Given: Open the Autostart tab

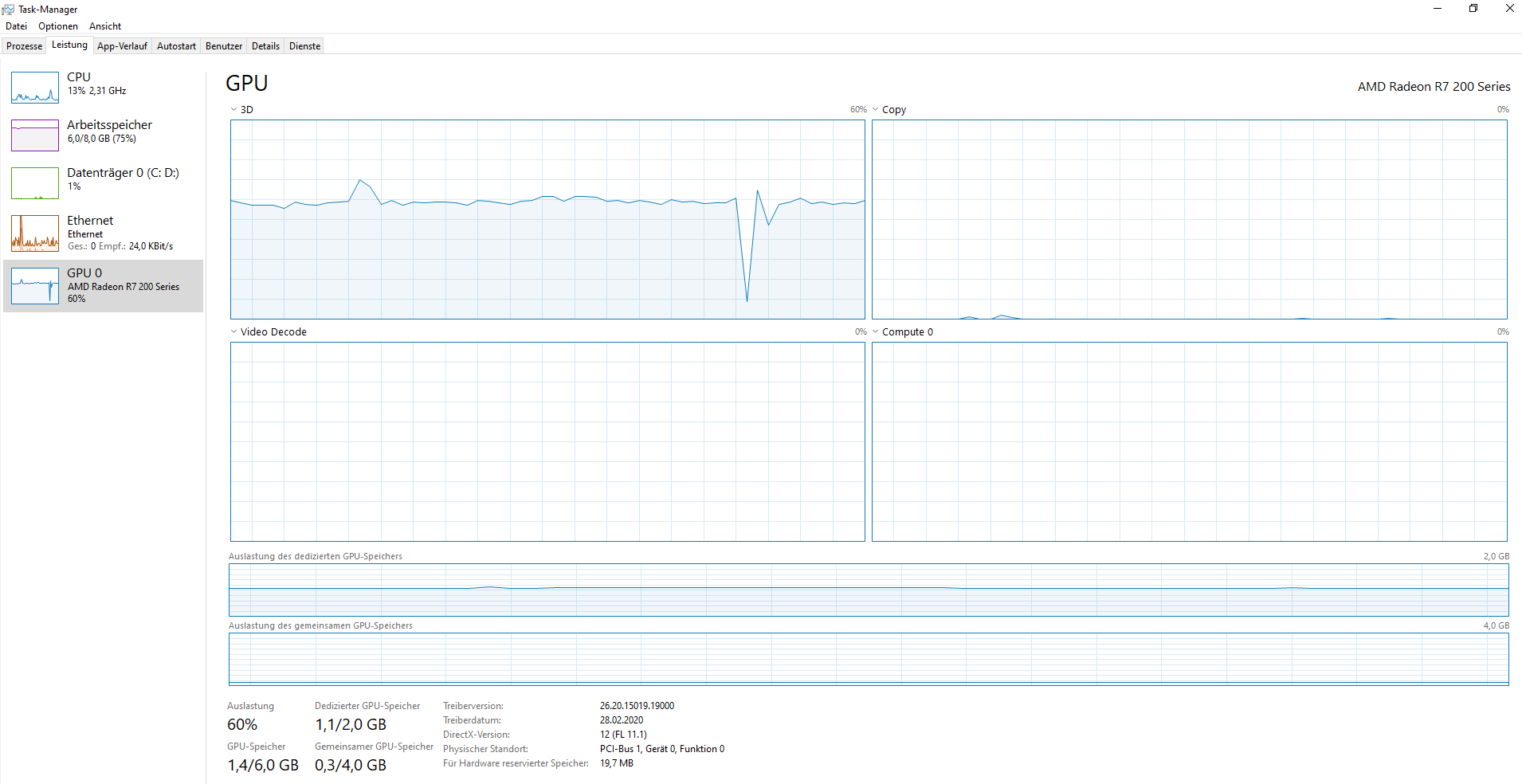Looking at the screenshot, I should (x=176, y=45).
